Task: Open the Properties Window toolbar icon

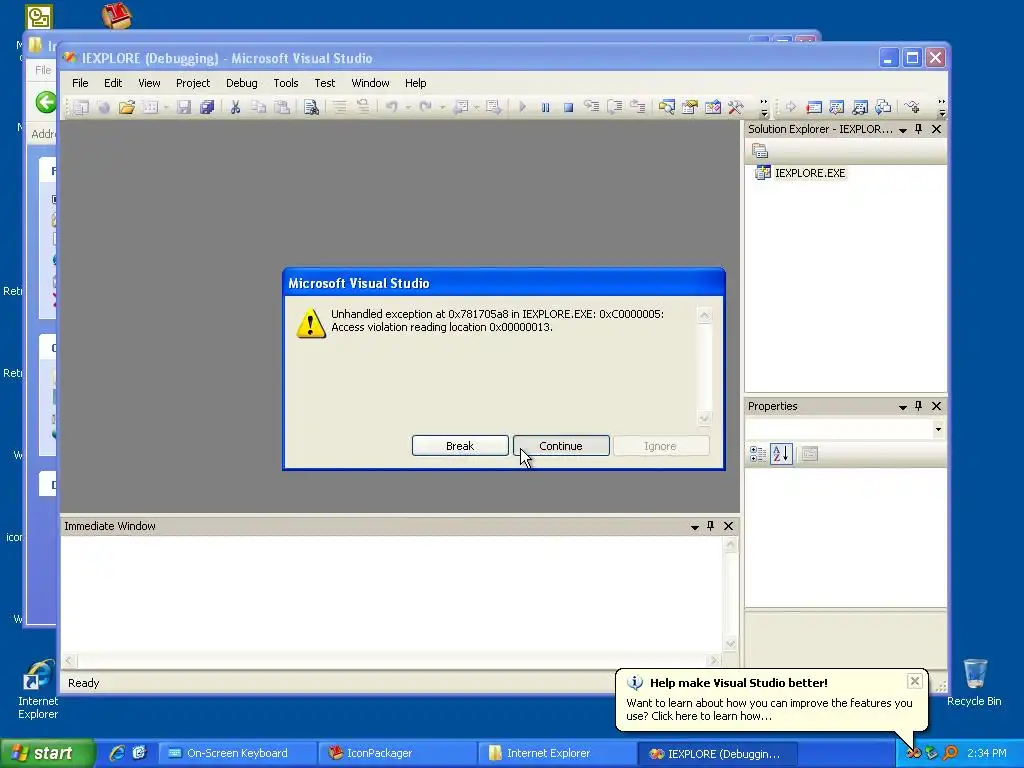Action: tap(690, 107)
